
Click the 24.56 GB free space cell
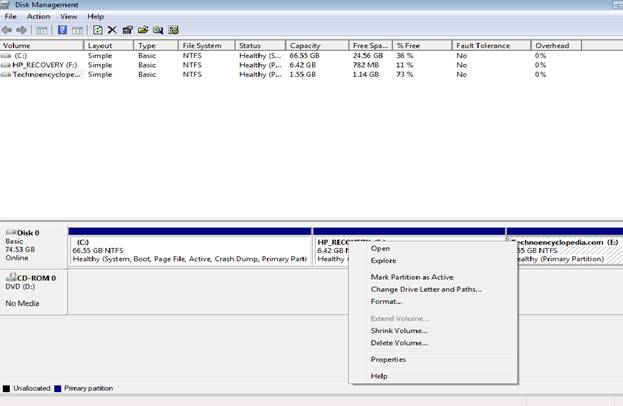[x=368, y=56]
